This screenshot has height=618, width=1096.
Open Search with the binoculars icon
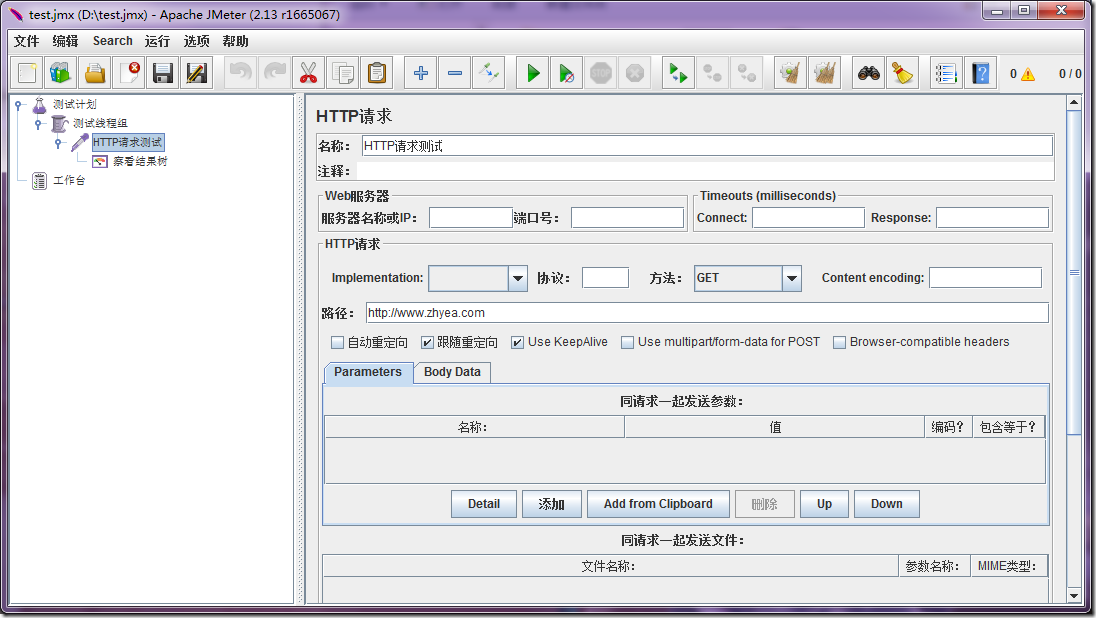[x=869, y=73]
